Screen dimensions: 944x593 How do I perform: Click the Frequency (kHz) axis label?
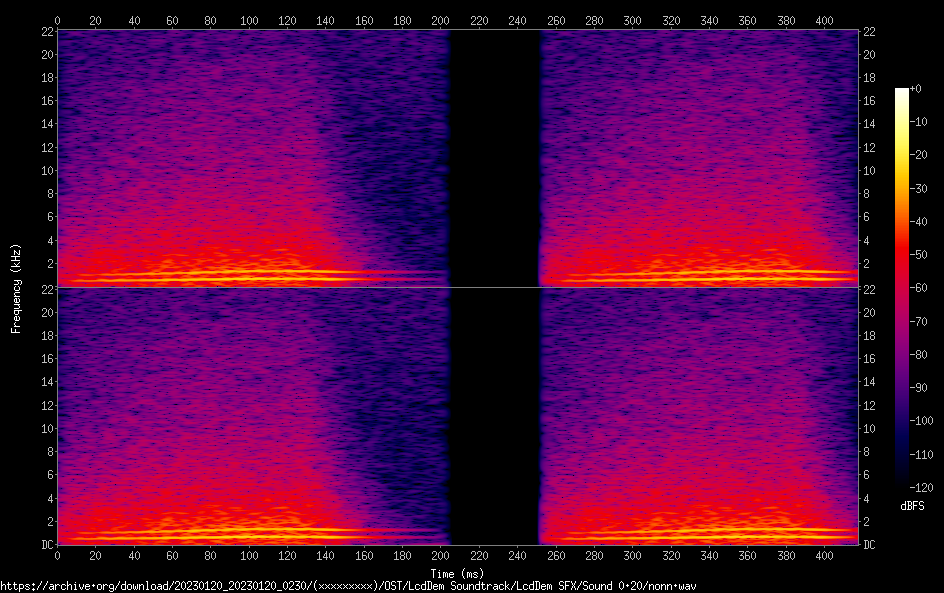(15, 287)
